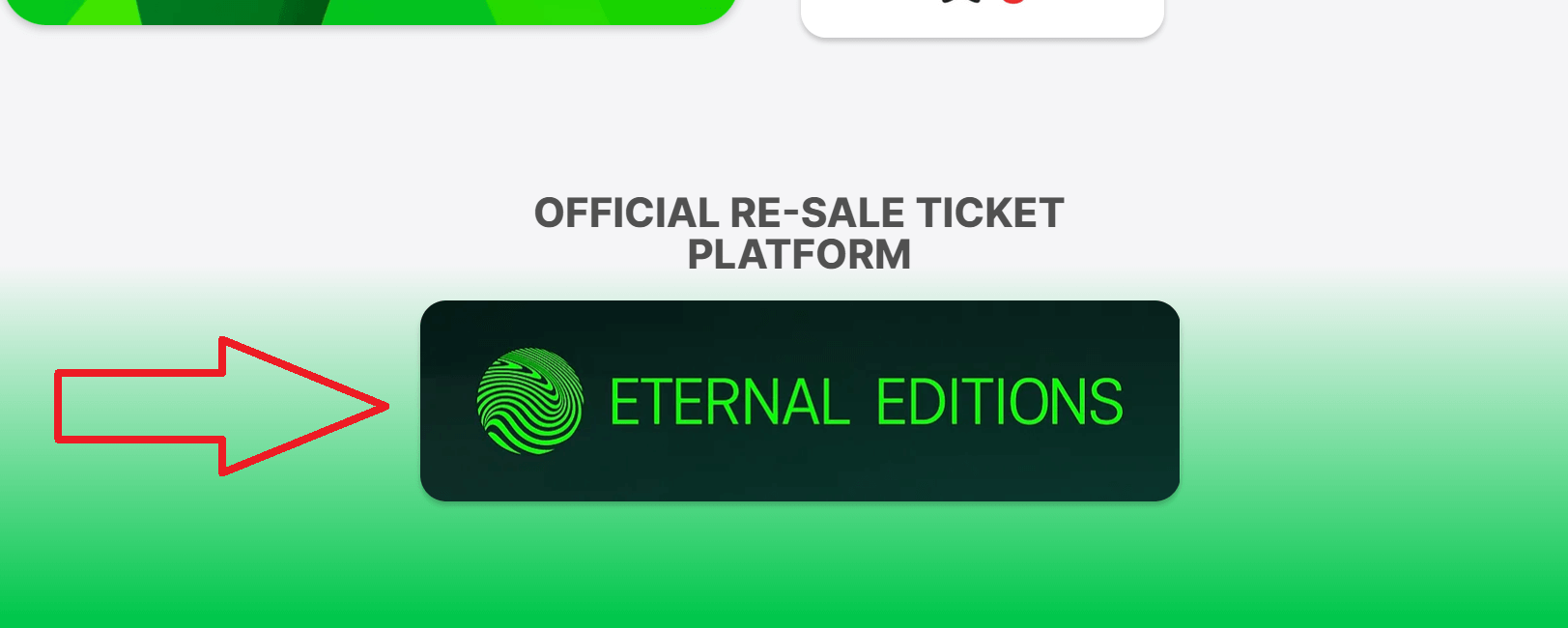Image resolution: width=1568 pixels, height=628 pixels.
Task: Click the Official Re-Sale Ticket Platform heading
Action: tap(799, 234)
